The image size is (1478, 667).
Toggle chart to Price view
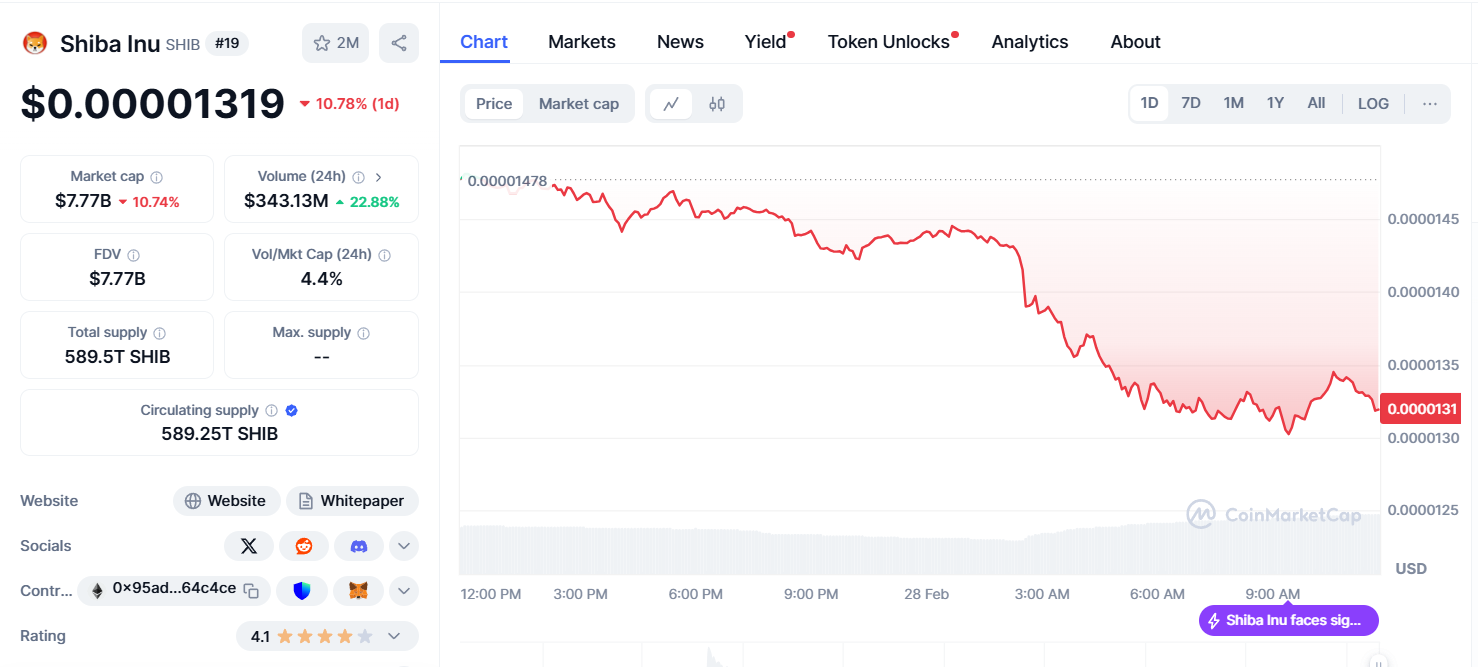(494, 104)
